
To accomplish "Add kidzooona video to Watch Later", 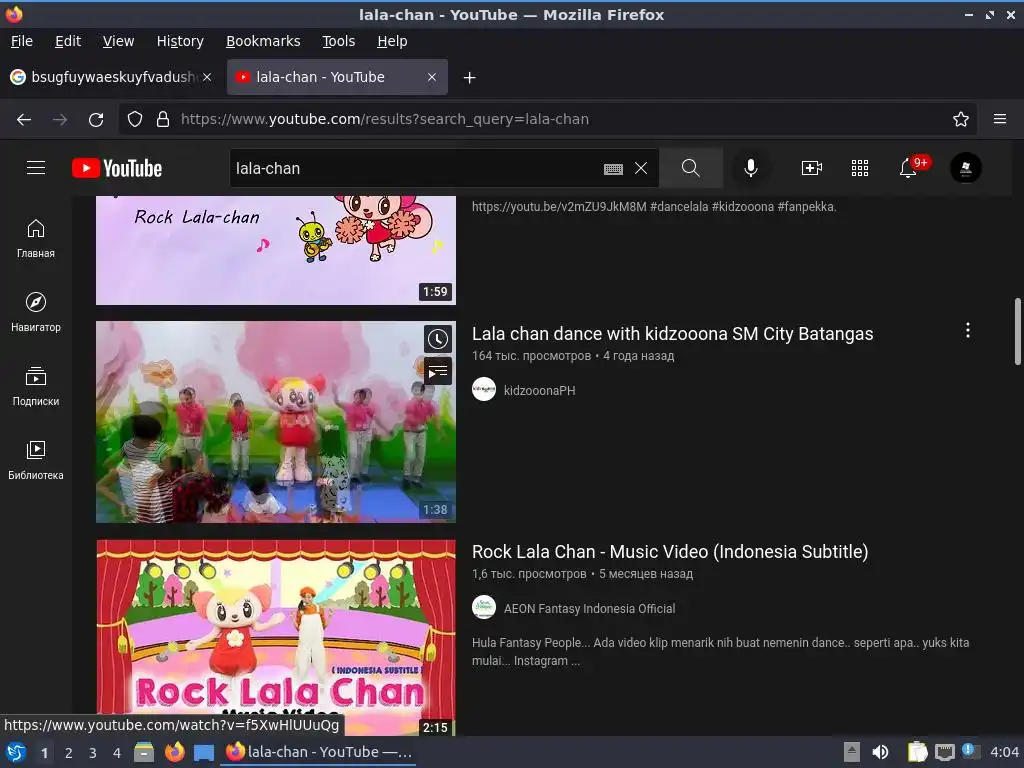I will pos(438,339).
